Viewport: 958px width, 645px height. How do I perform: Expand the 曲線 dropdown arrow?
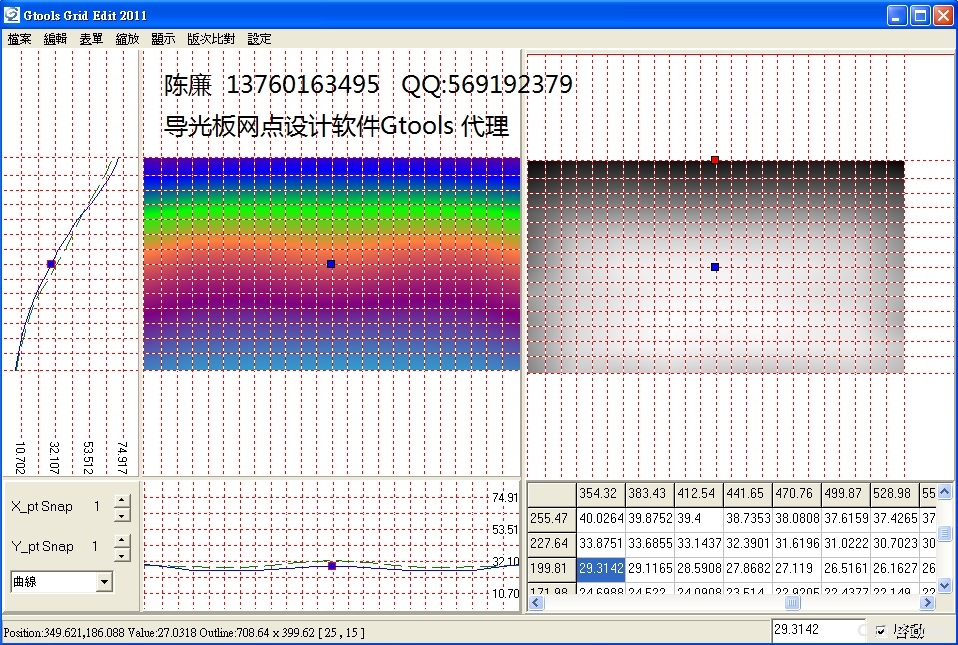[104, 582]
